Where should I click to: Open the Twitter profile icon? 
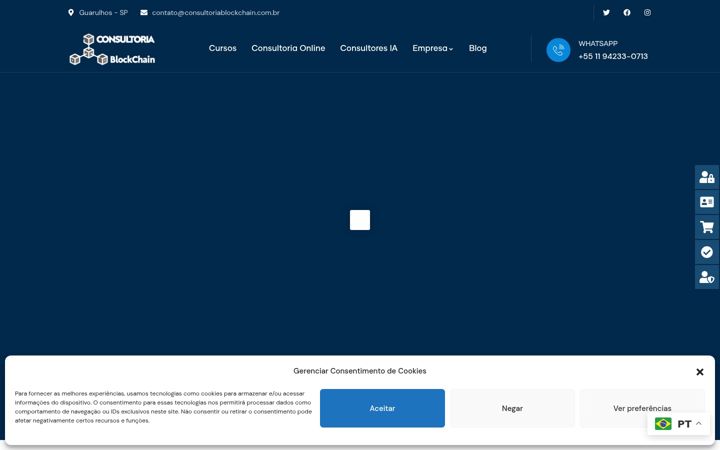pyautogui.click(x=606, y=12)
